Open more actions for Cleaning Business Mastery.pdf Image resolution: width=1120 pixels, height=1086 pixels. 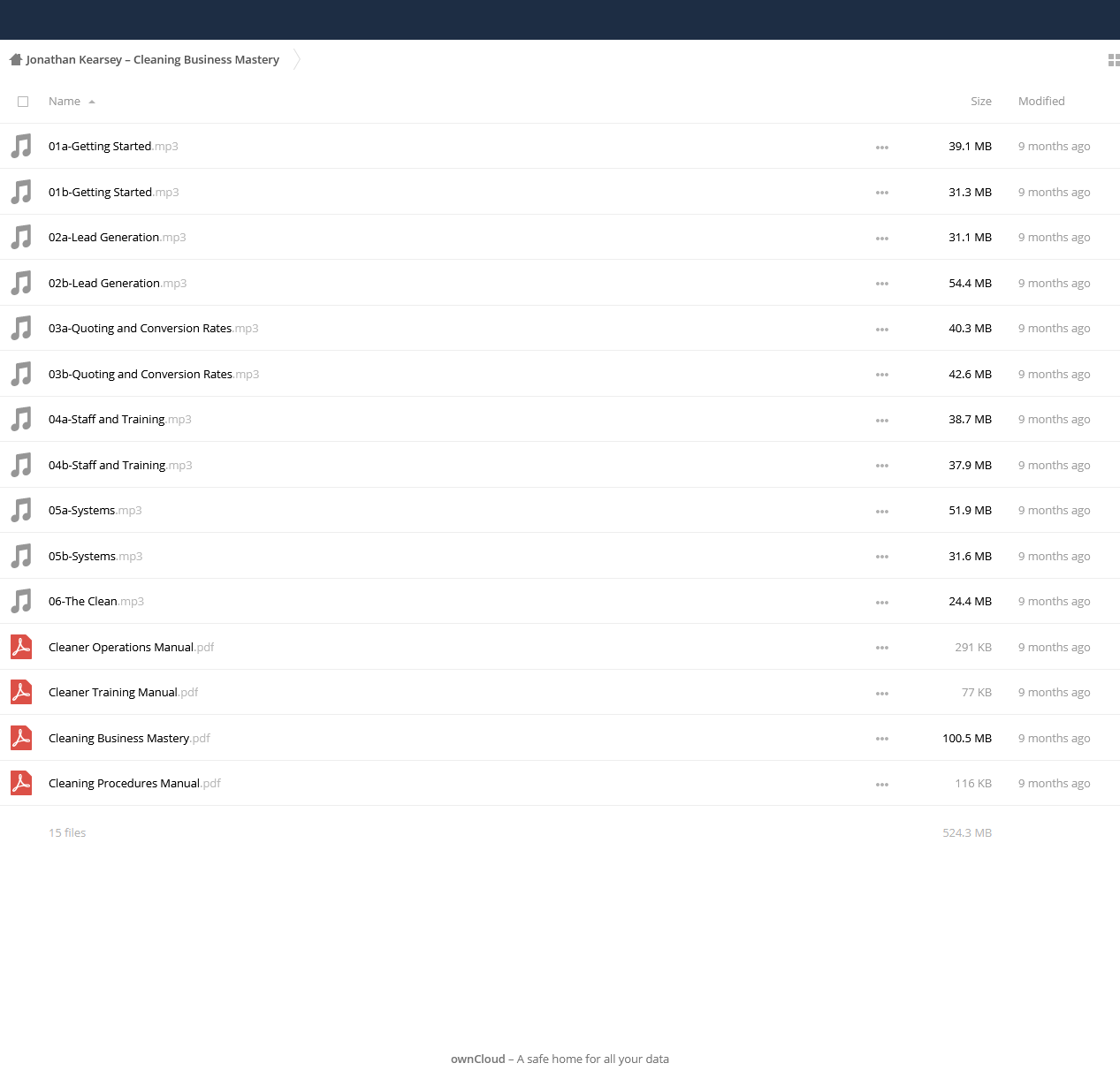[x=882, y=739]
